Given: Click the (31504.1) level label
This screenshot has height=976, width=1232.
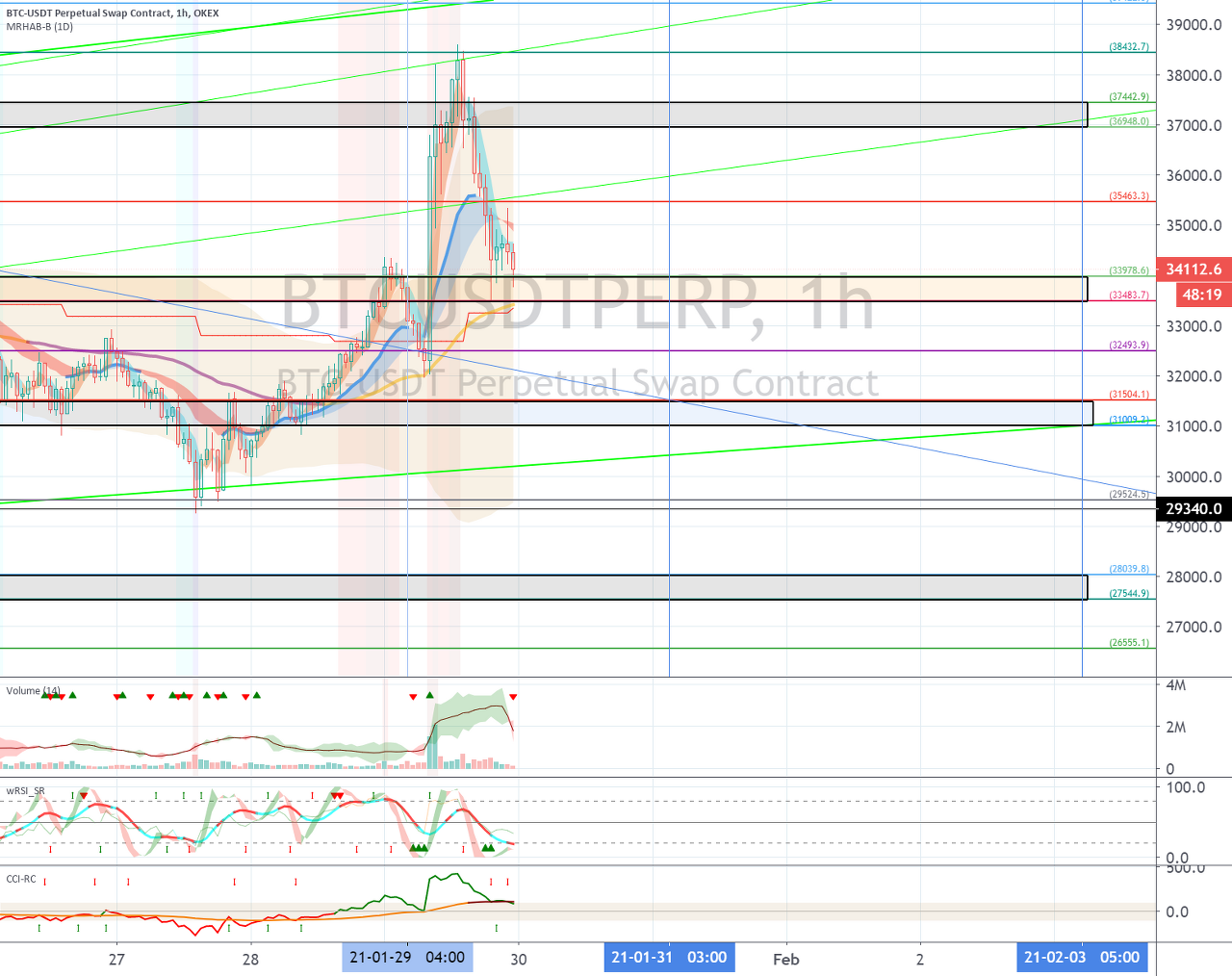Looking at the screenshot, I should point(1129,395).
